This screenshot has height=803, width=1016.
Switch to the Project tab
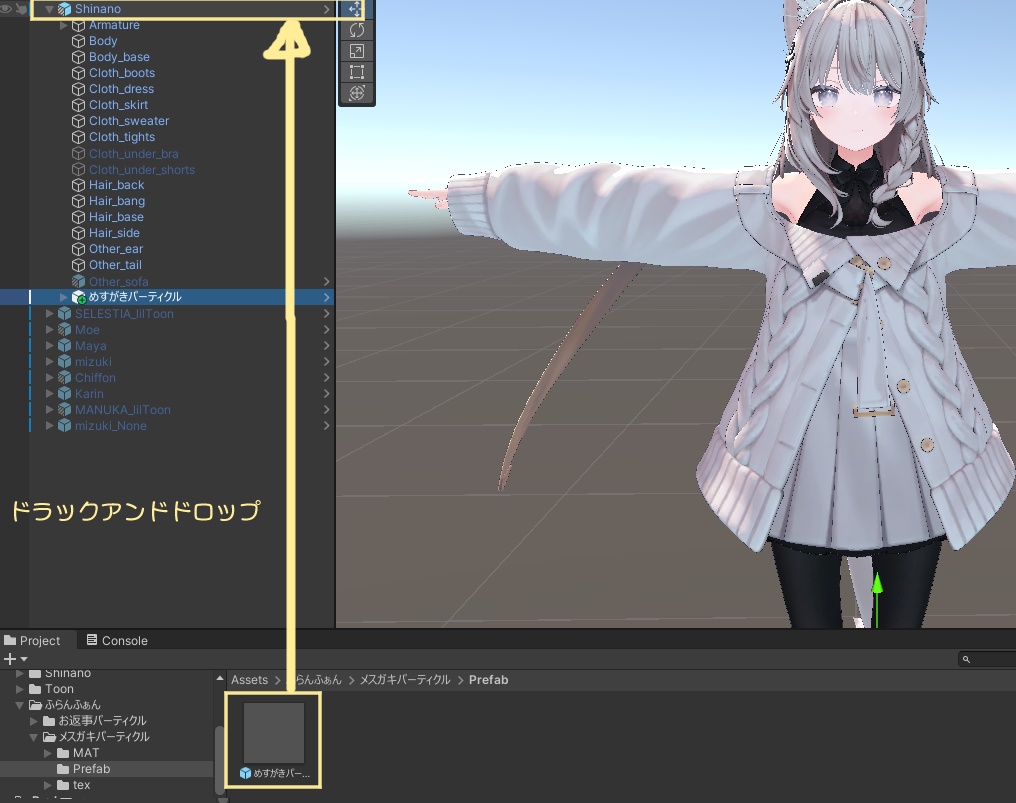click(37, 640)
